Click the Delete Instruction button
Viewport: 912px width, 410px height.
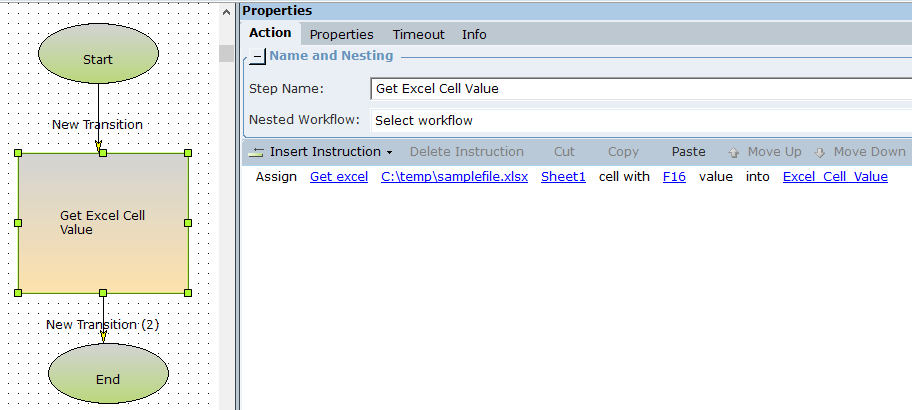(x=466, y=152)
